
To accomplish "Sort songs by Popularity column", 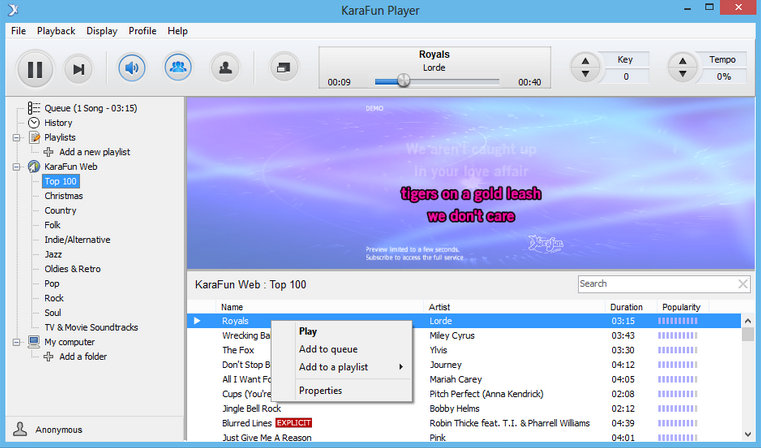I will [683, 307].
